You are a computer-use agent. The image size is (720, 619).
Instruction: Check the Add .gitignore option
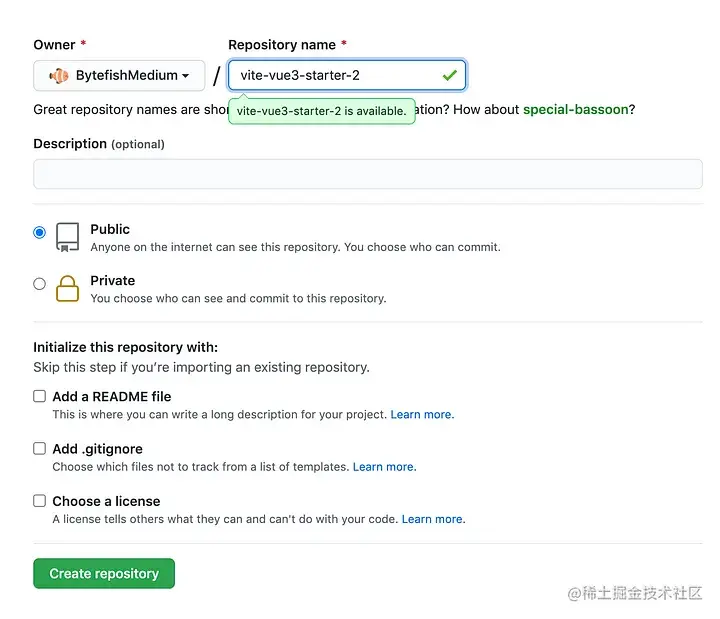(x=40, y=449)
